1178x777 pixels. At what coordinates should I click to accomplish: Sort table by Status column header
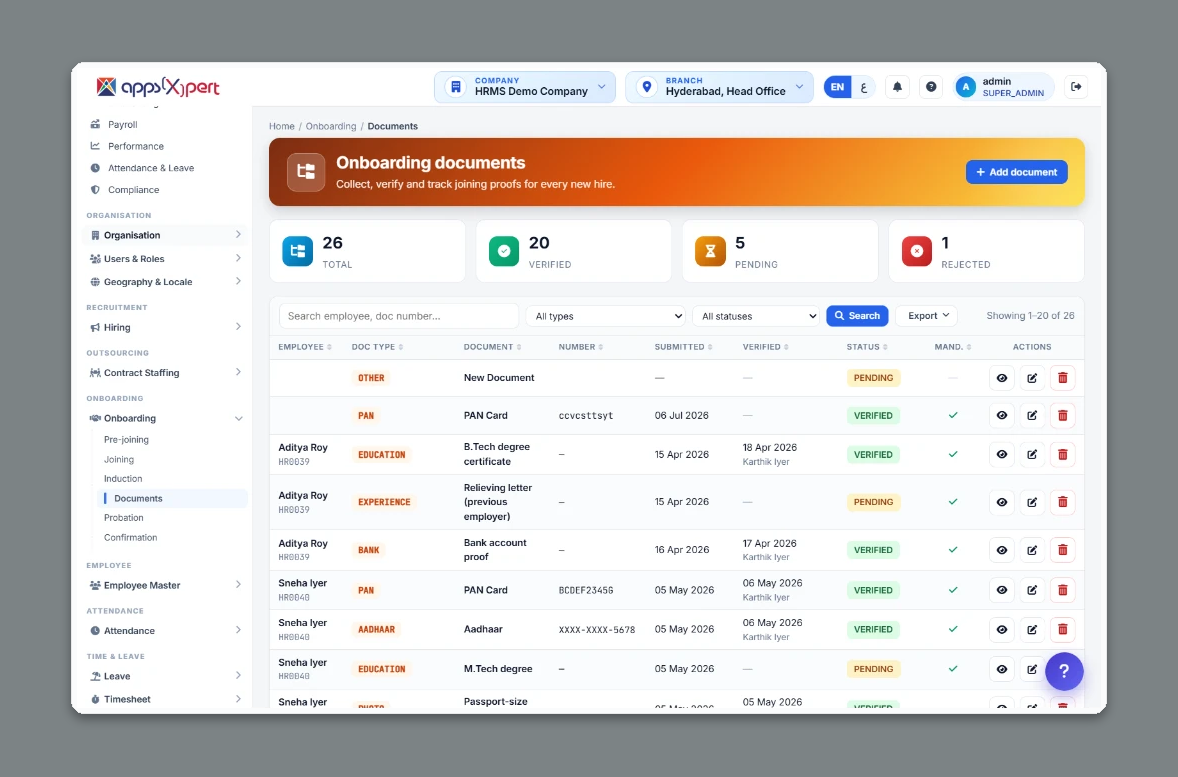tap(867, 347)
